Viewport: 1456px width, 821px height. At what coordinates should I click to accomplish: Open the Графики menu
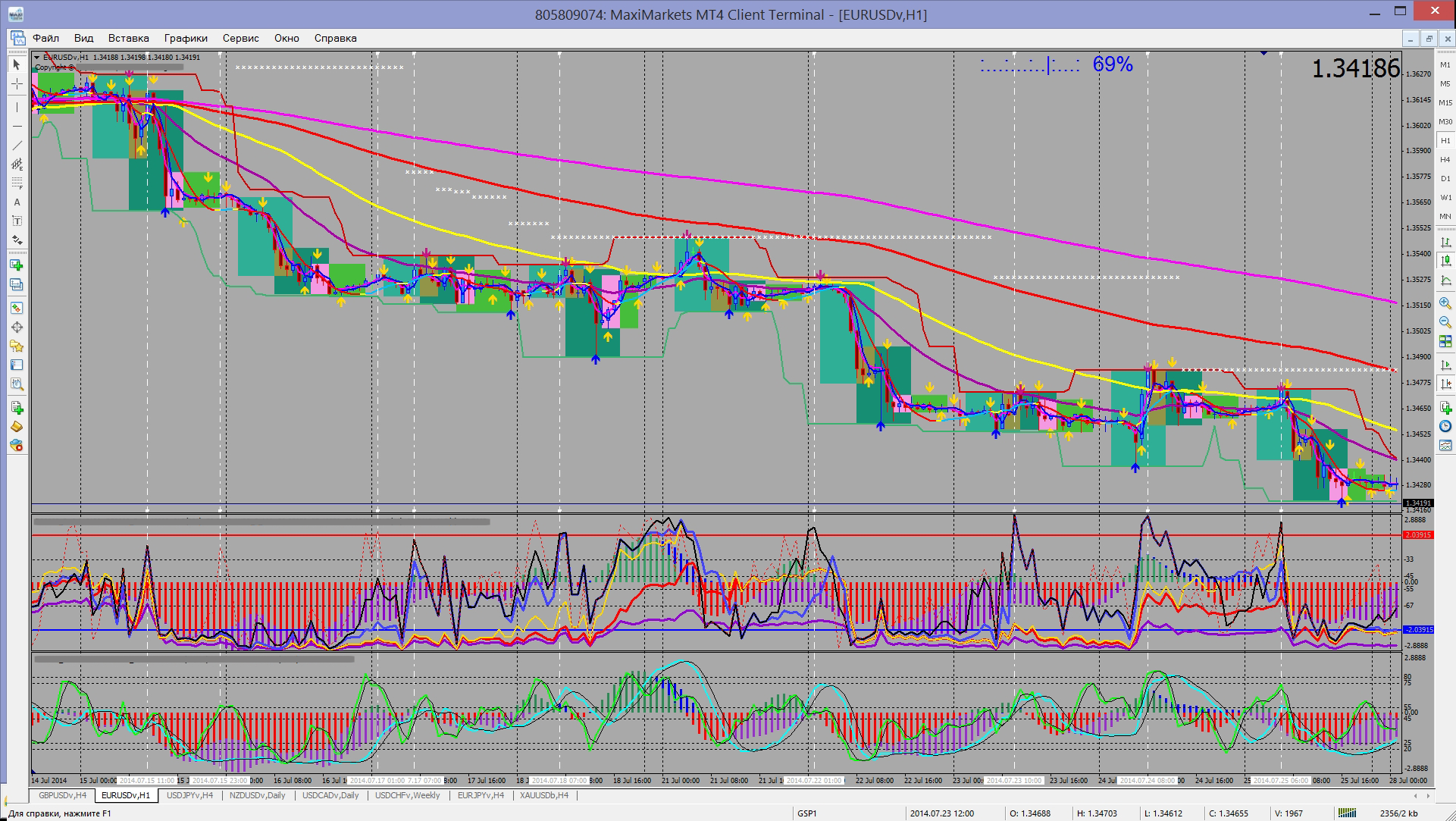point(186,38)
